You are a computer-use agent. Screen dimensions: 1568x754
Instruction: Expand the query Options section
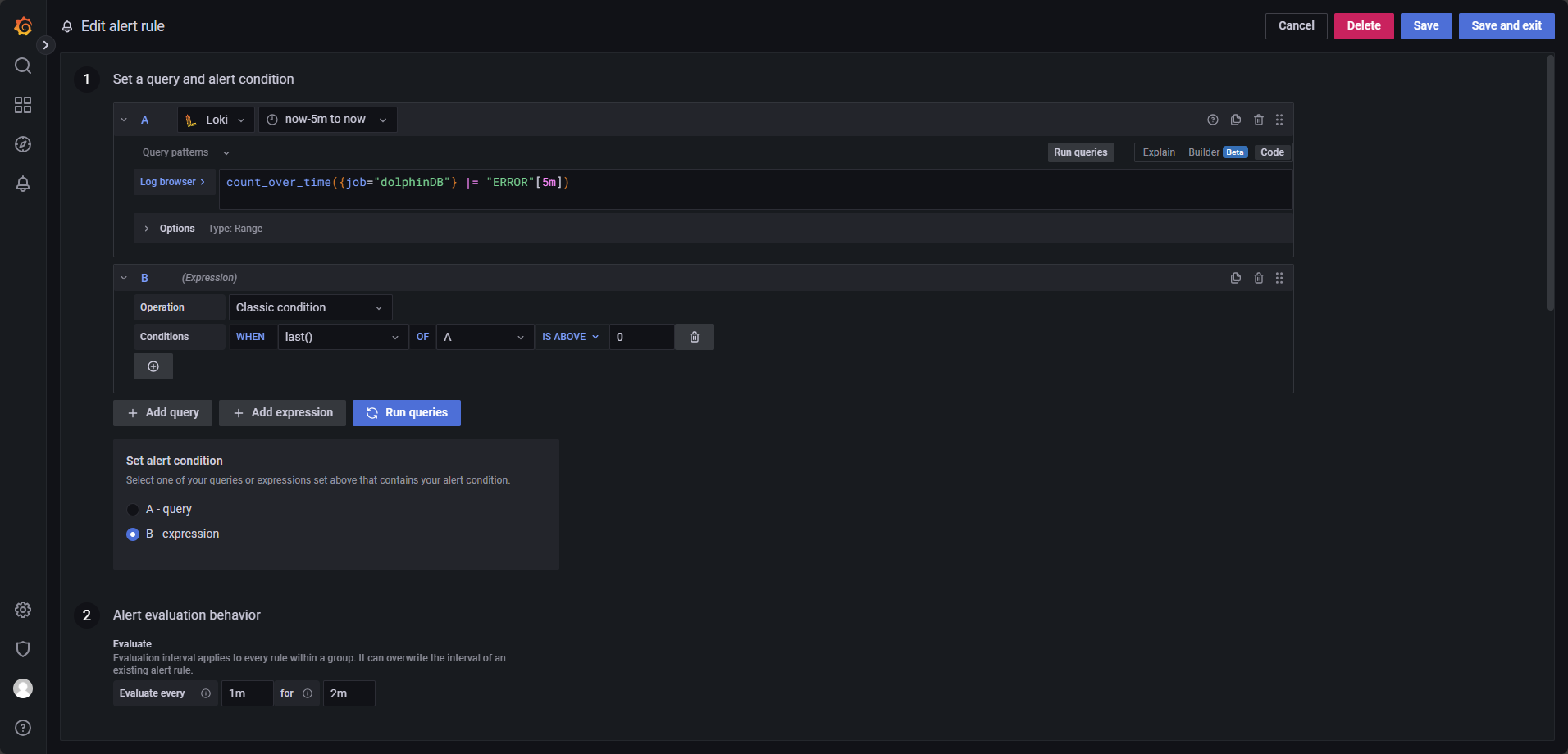148,229
